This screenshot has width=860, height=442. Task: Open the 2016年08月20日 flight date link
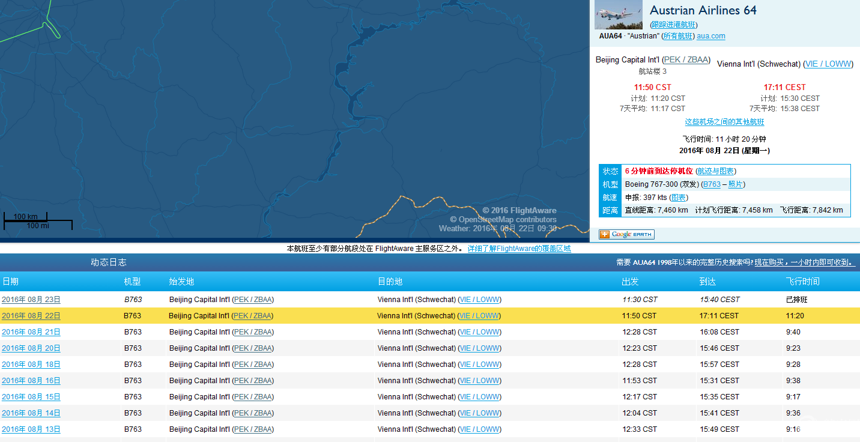coord(31,348)
